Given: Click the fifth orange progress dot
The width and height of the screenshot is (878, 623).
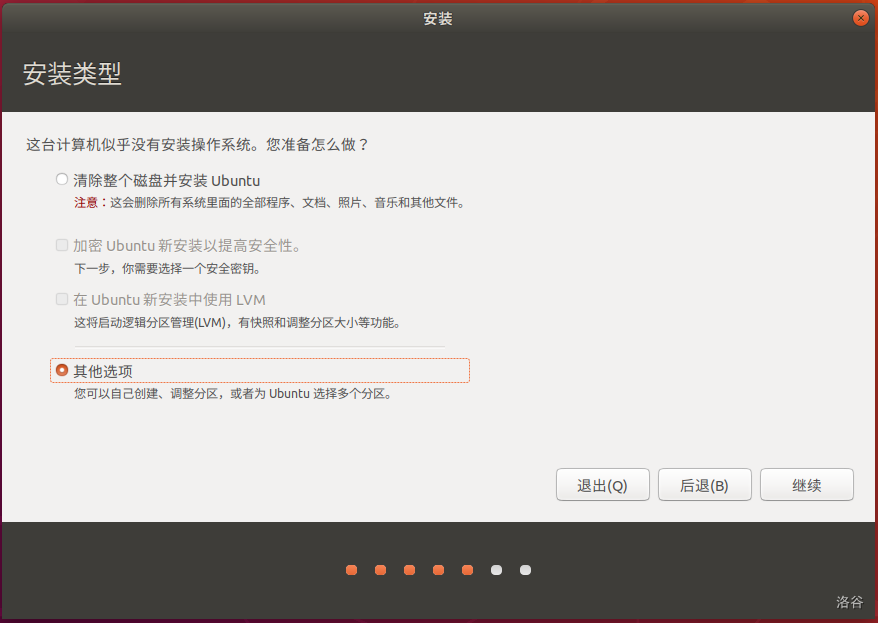Looking at the screenshot, I should click(x=468, y=570).
